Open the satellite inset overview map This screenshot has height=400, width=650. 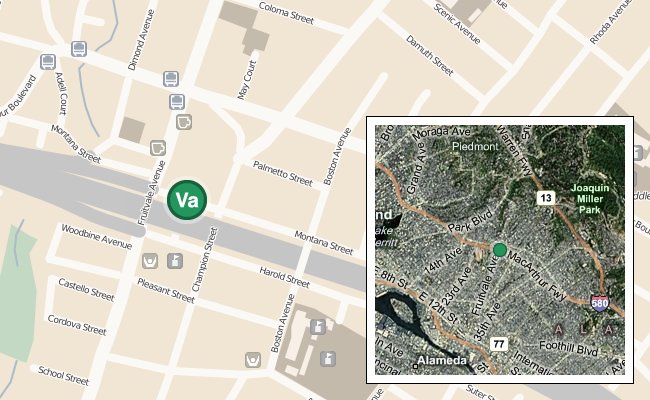500,250
